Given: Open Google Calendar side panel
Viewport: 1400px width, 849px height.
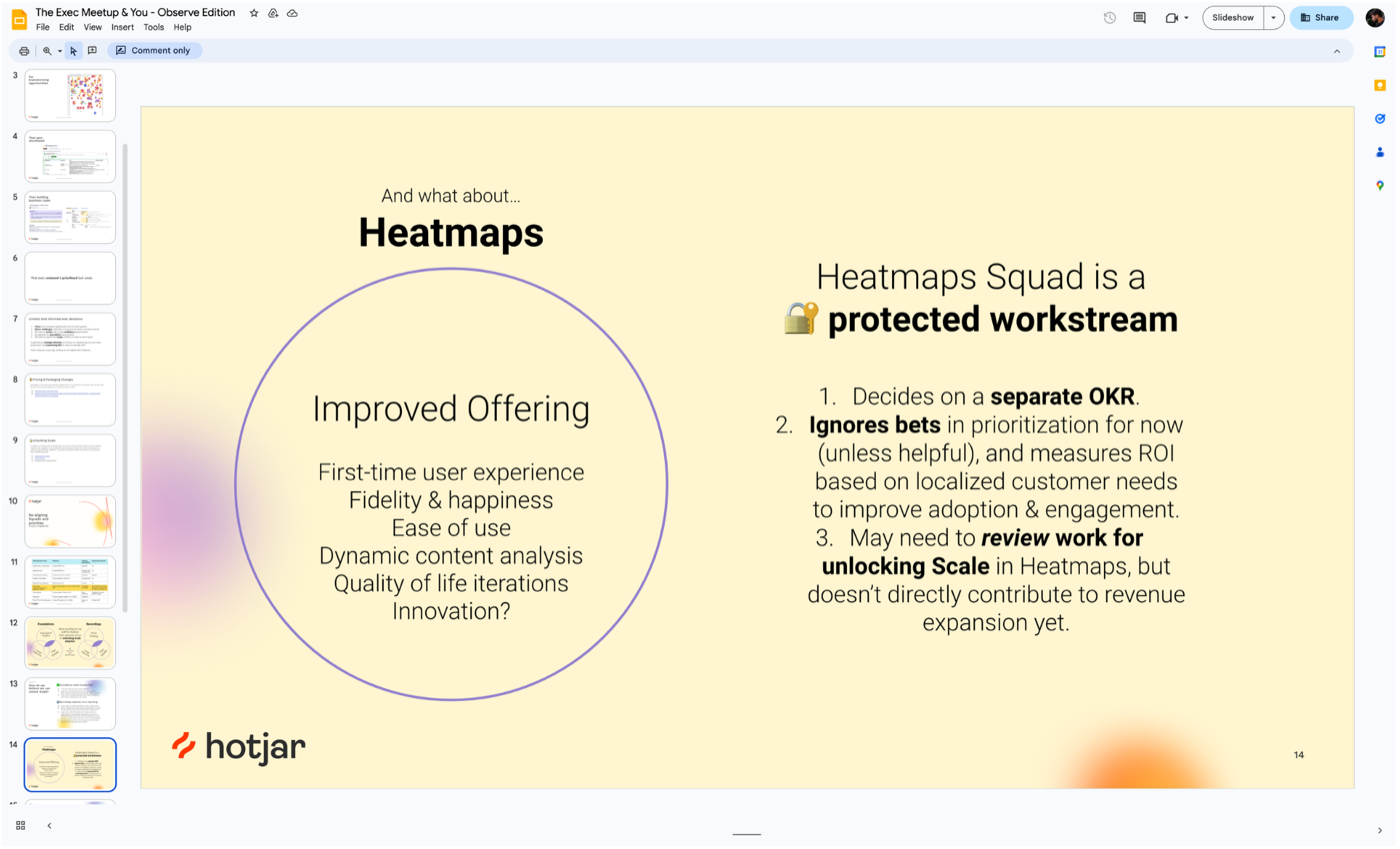Looking at the screenshot, I should click(1380, 52).
